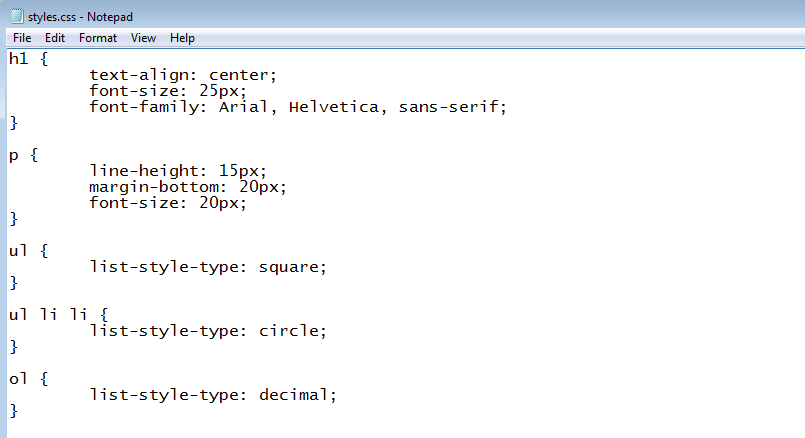
Task: Place cursor in 'list-style-type: decimal;' line
Action: [x=213, y=395]
